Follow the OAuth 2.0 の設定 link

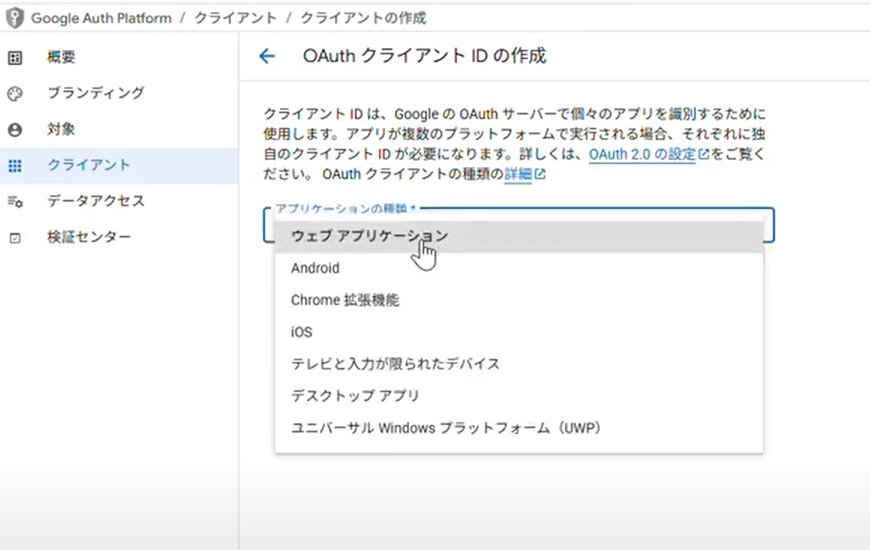[642, 154]
